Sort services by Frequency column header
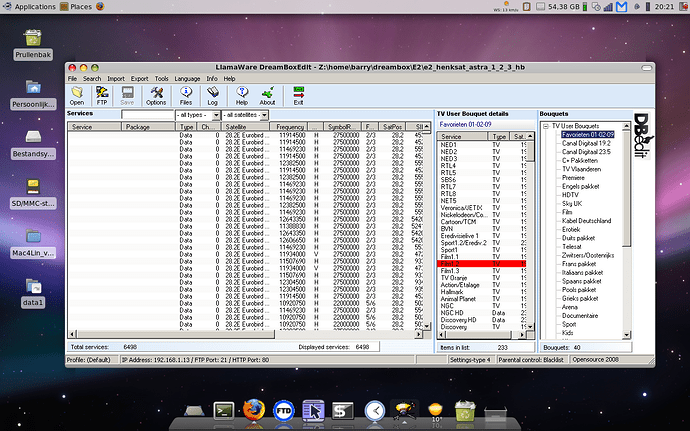The height and width of the screenshot is (431, 690). [x=289, y=127]
